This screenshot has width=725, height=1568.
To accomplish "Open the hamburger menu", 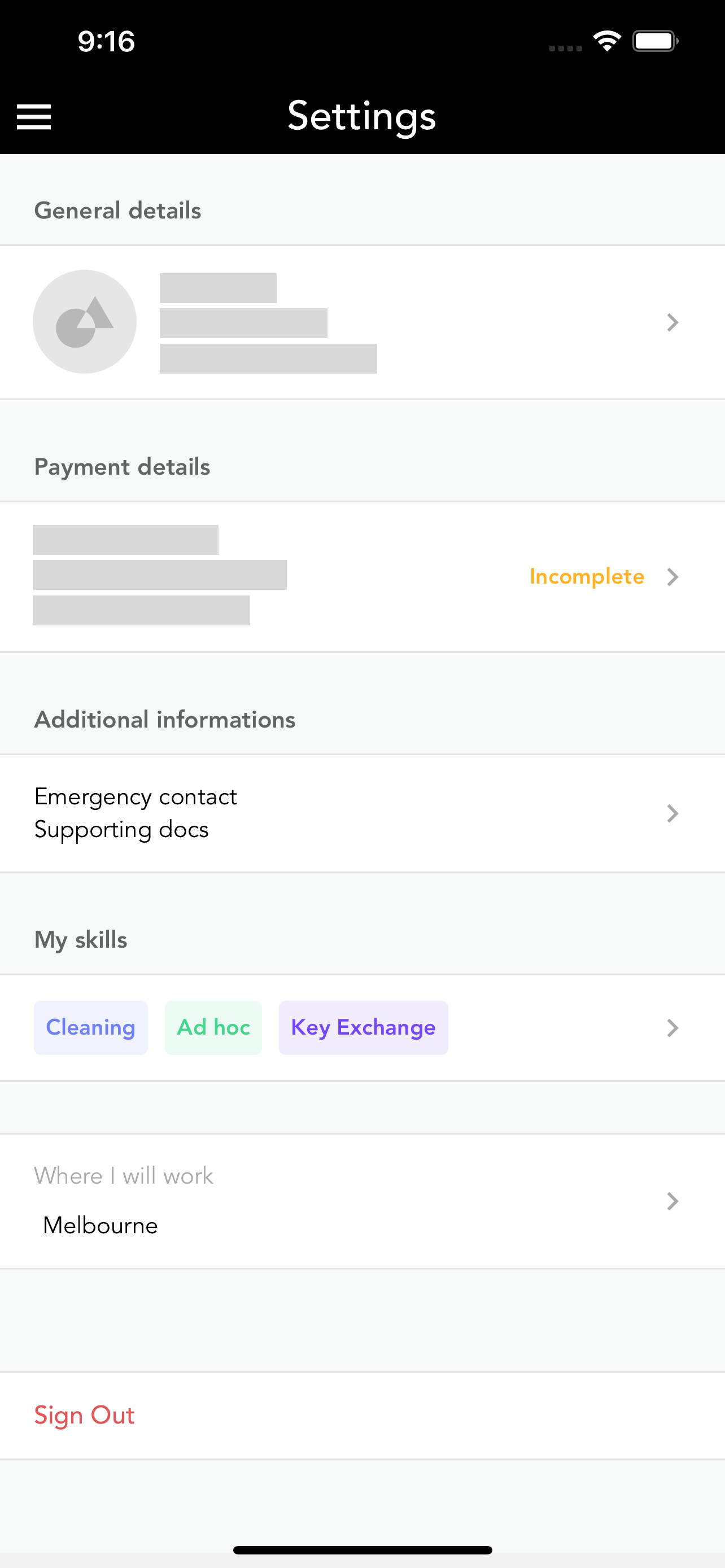I will click(33, 116).
